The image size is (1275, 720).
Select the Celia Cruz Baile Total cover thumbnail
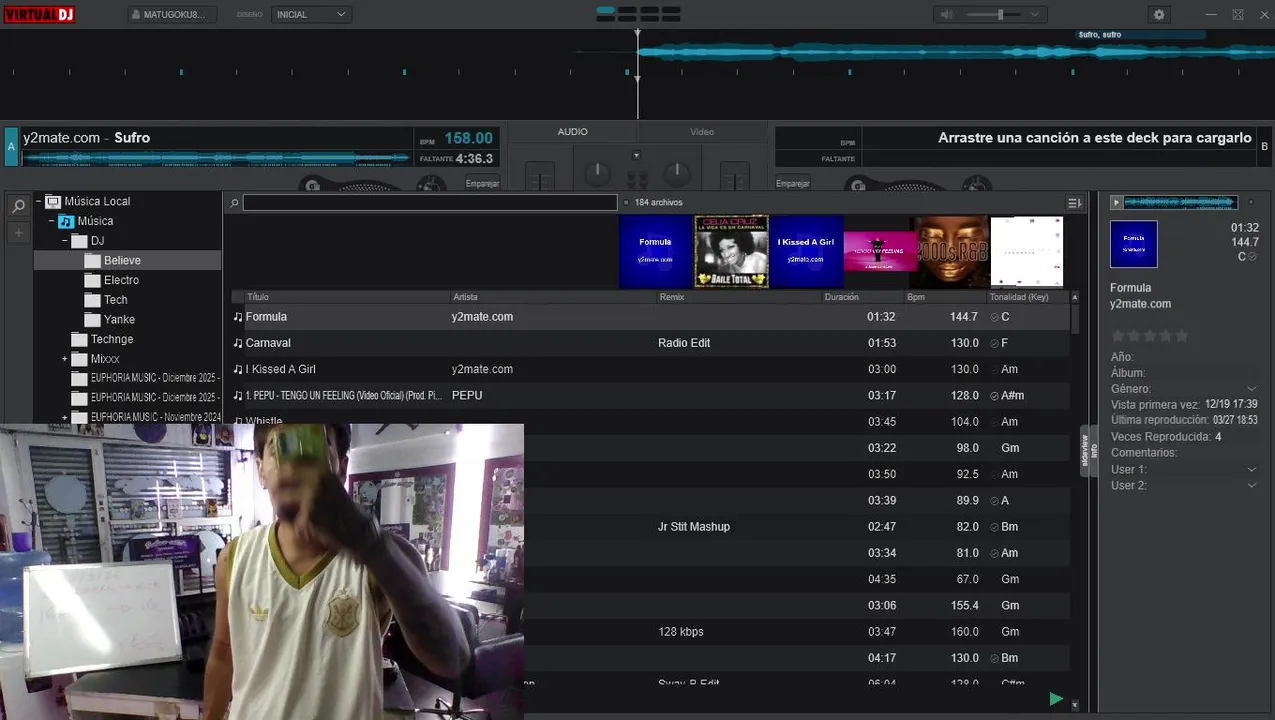[731, 252]
